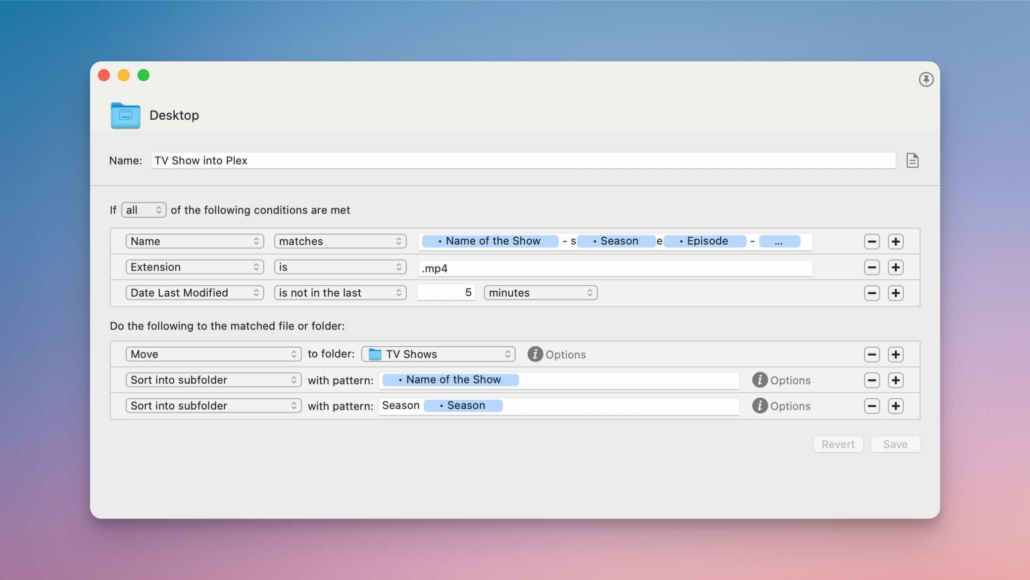Click the rule Name text field
1030x580 pixels.
[522, 161]
